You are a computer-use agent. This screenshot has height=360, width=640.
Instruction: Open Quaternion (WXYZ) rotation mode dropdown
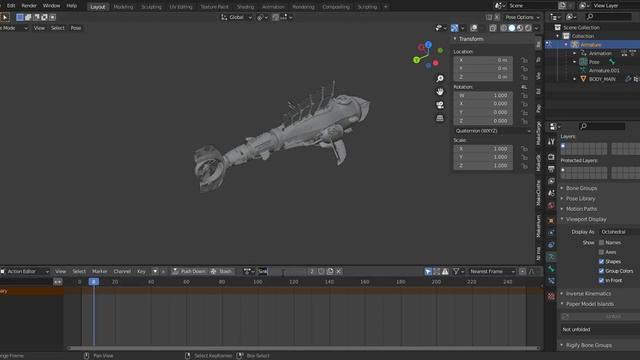pyautogui.click(x=493, y=131)
